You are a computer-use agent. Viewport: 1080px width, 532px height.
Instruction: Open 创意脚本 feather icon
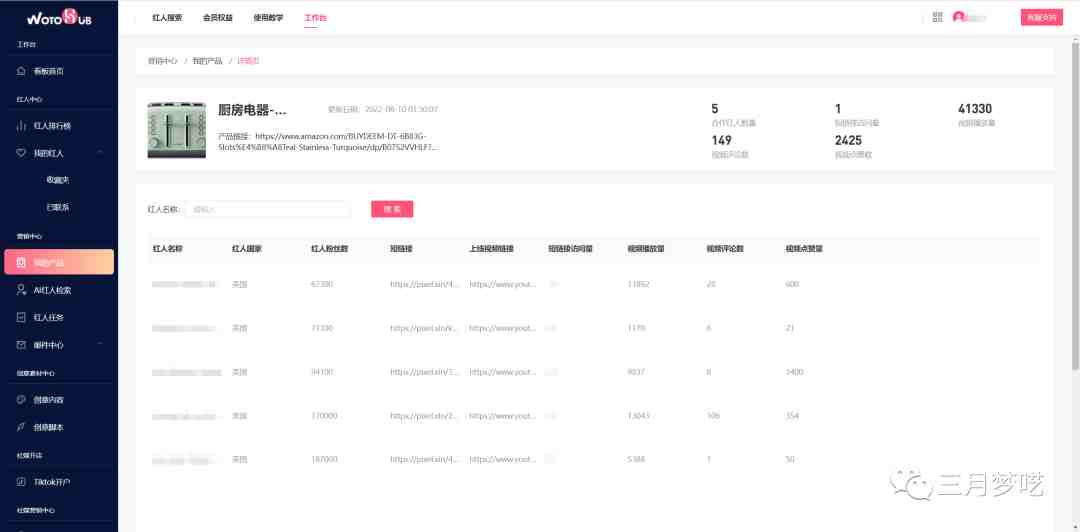click(x=21, y=427)
